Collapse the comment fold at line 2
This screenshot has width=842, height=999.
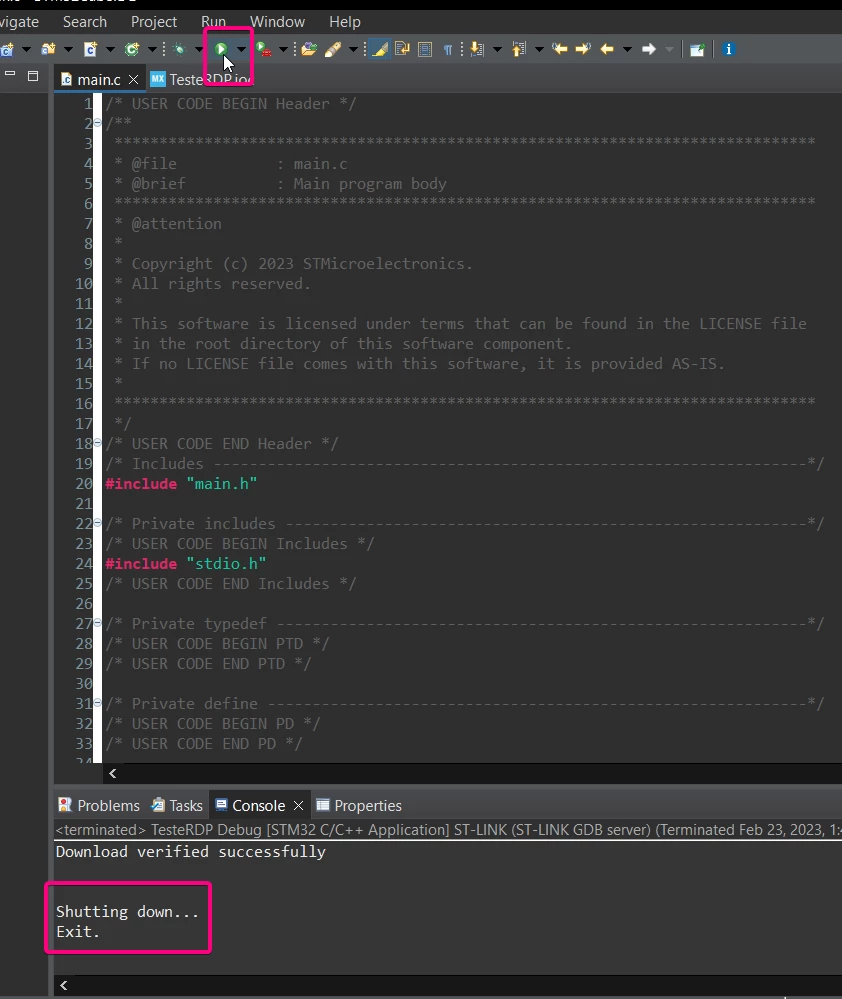(x=97, y=122)
